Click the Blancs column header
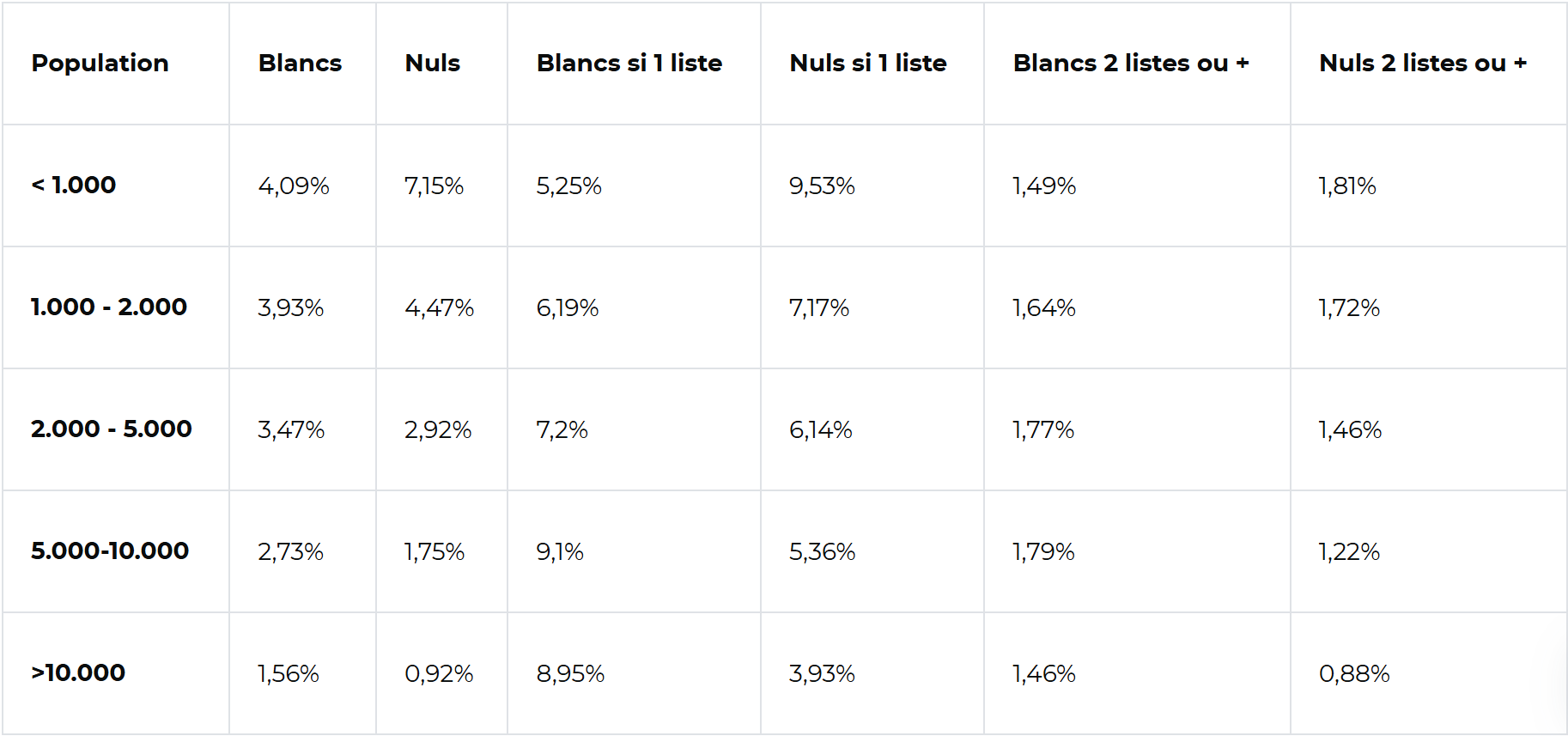This screenshot has width=1568, height=736. point(300,64)
